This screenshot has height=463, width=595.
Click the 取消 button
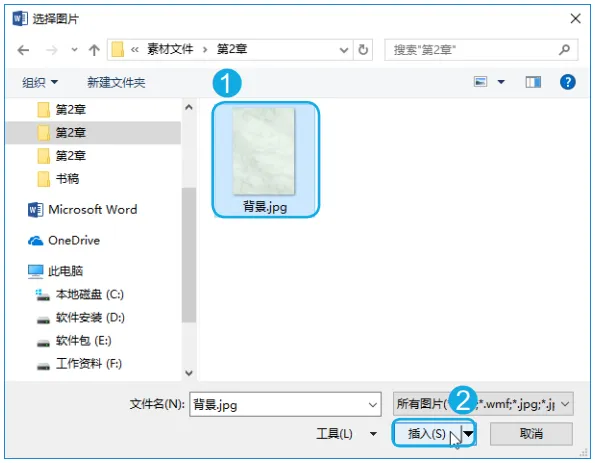pyautogui.click(x=531, y=433)
